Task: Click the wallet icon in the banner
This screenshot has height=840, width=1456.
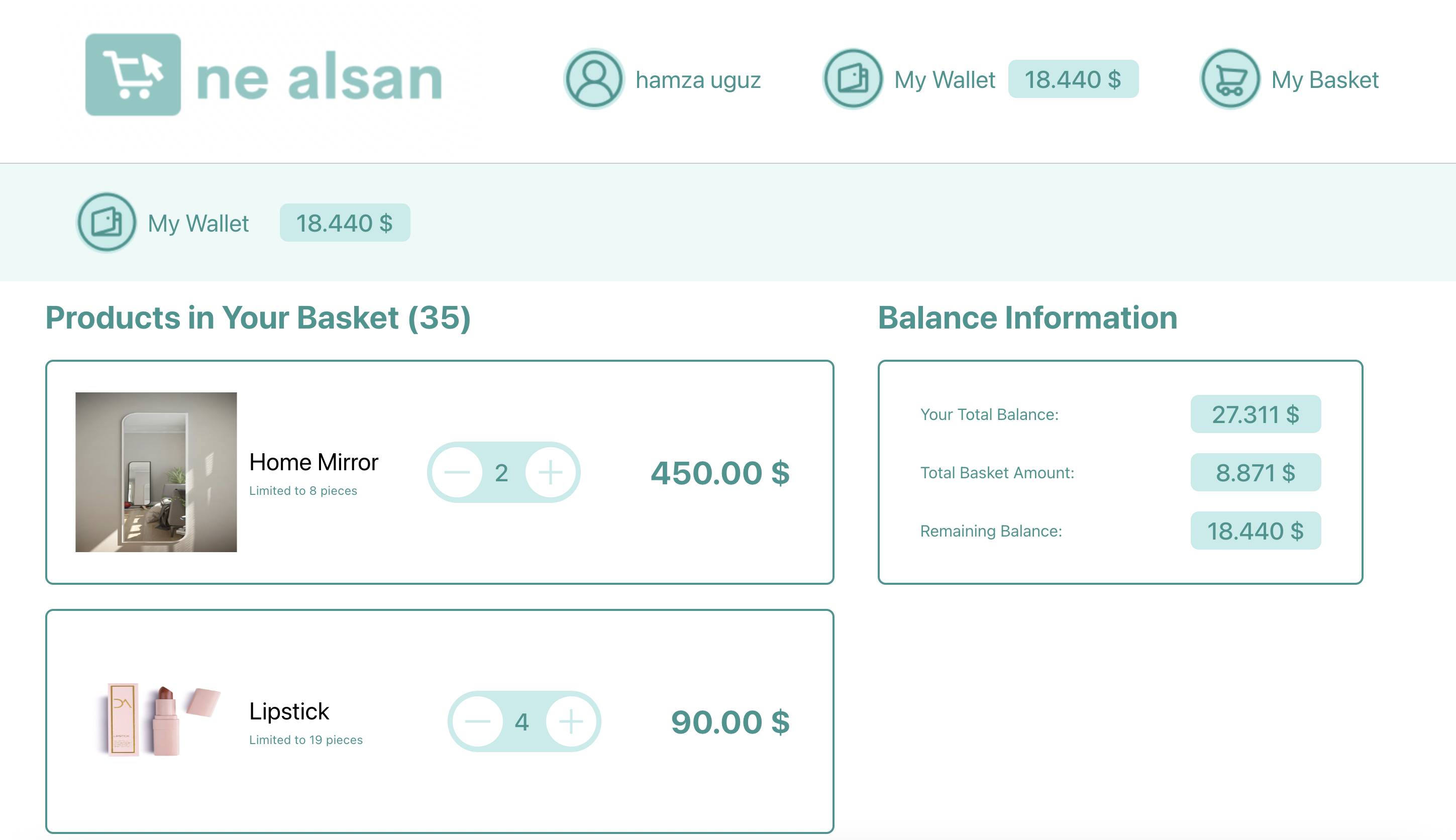Action: (107, 223)
